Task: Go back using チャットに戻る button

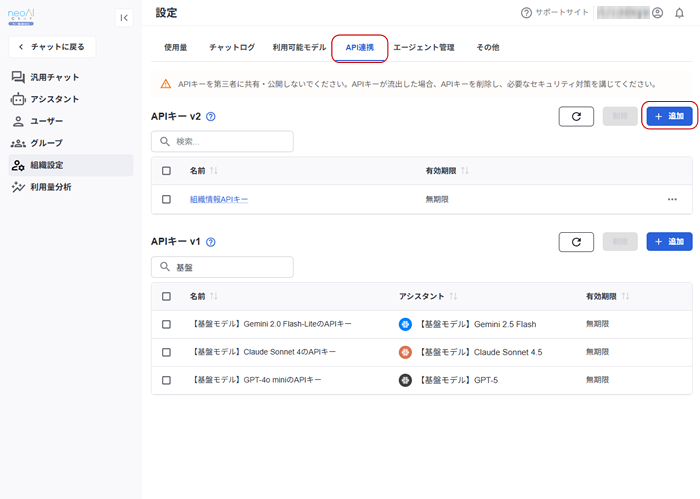Action: pos(52,47)
